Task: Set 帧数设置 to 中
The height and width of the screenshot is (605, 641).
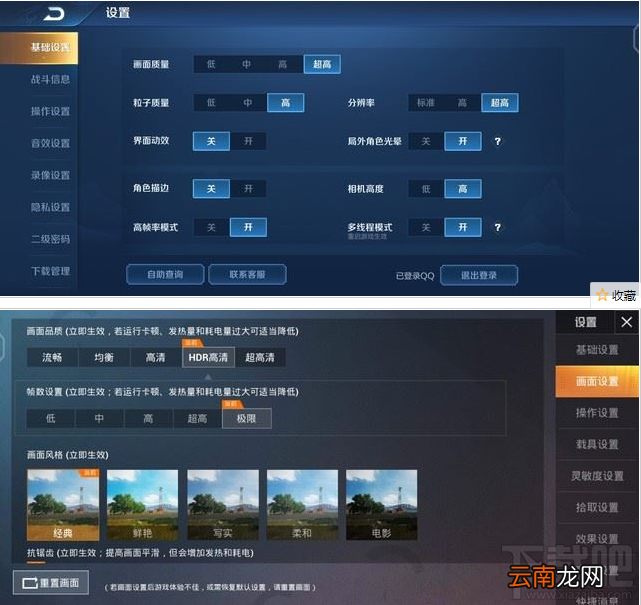Action: 99,419
